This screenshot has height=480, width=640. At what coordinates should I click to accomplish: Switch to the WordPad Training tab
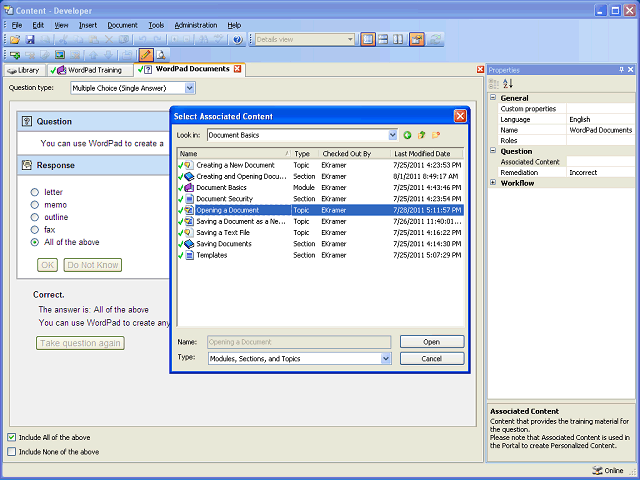[90, 70]
